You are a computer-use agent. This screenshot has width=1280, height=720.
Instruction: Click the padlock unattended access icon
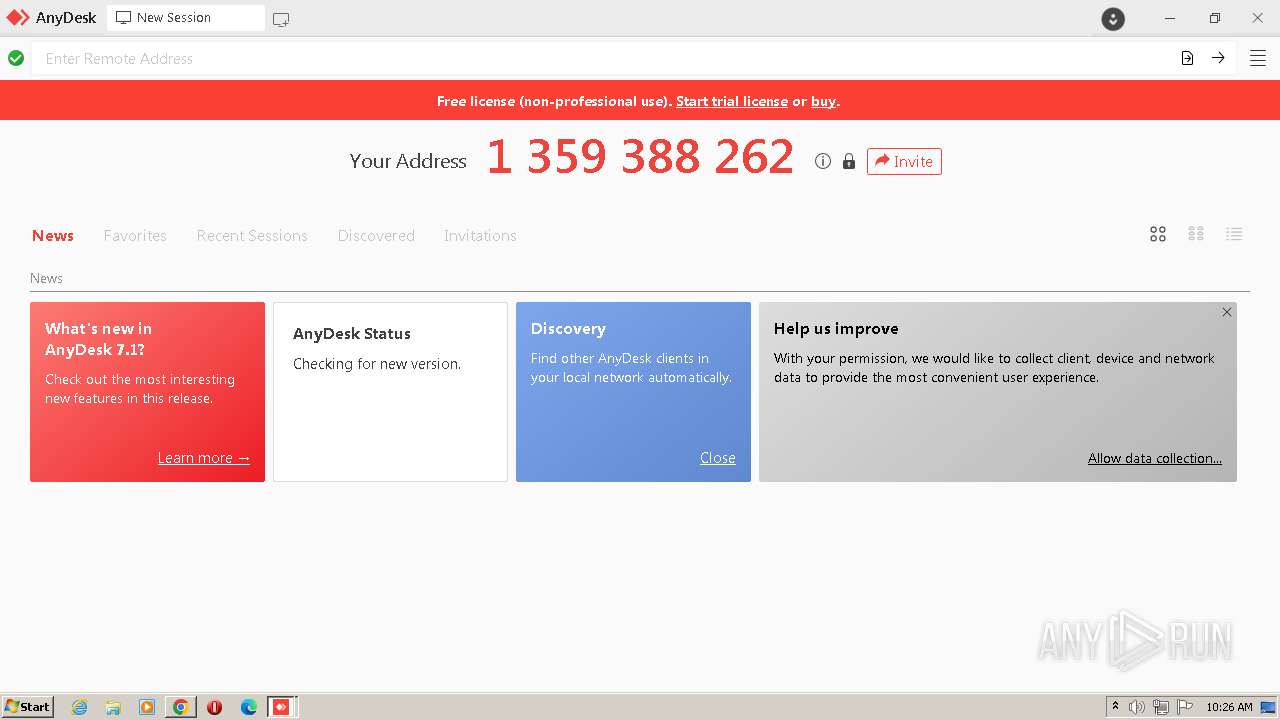[x=849, y=161]
